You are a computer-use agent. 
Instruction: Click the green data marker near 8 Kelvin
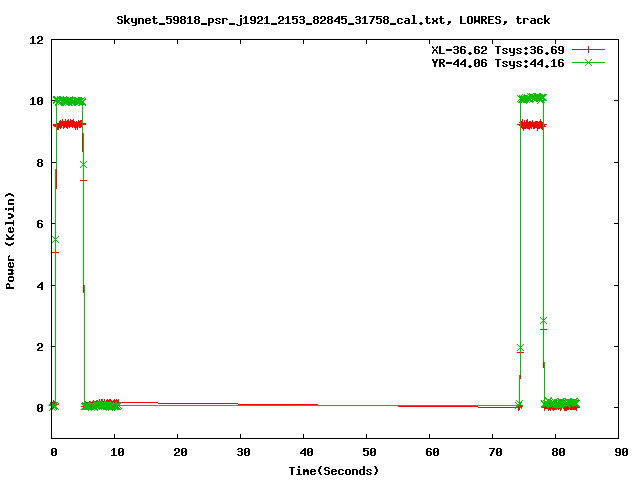(x=83, y=165)
